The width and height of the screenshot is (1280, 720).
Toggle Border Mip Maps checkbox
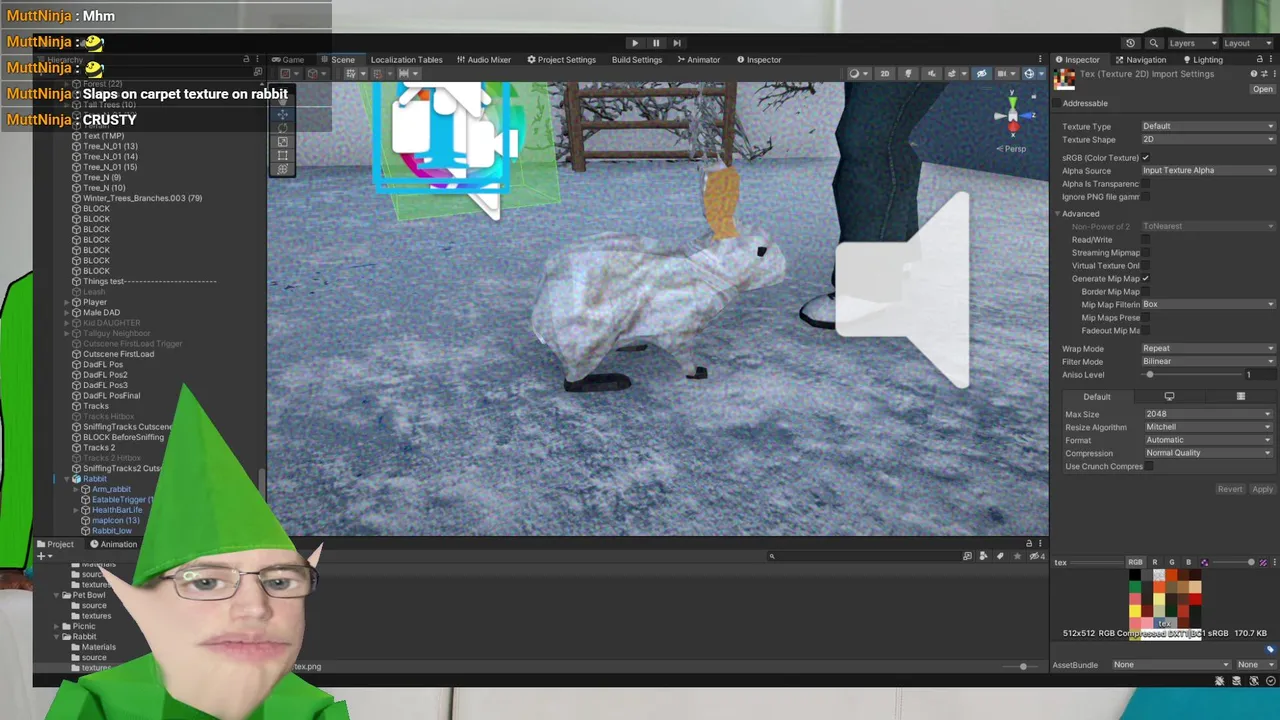1146,292
